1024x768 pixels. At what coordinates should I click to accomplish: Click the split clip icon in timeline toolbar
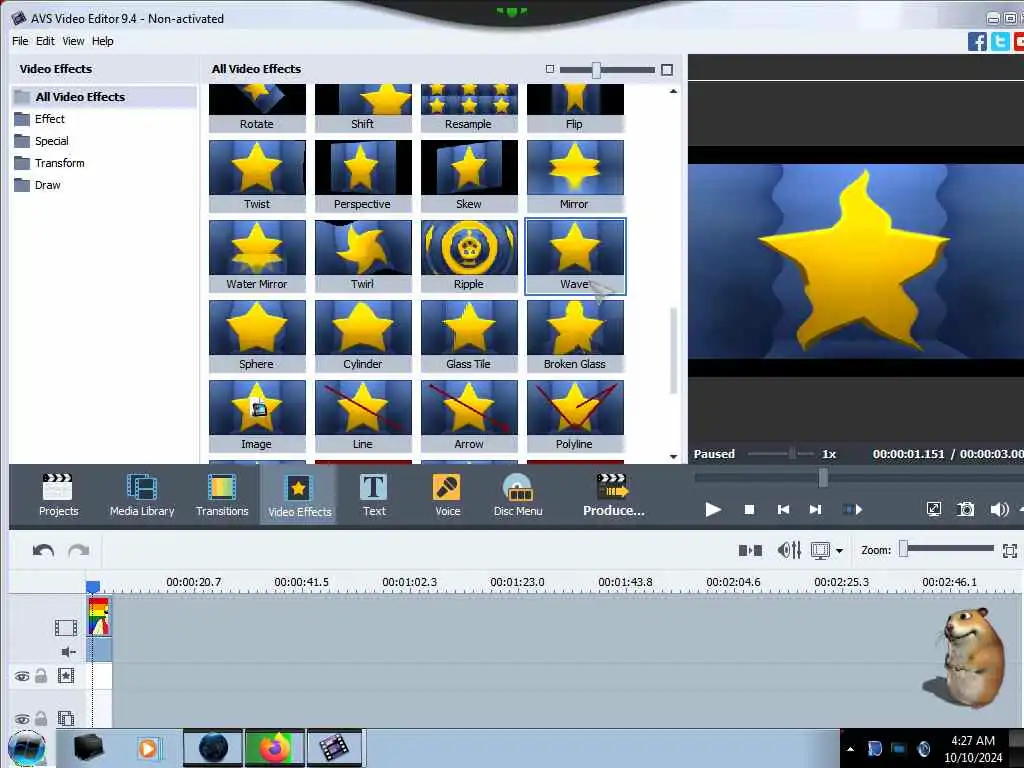750,551
